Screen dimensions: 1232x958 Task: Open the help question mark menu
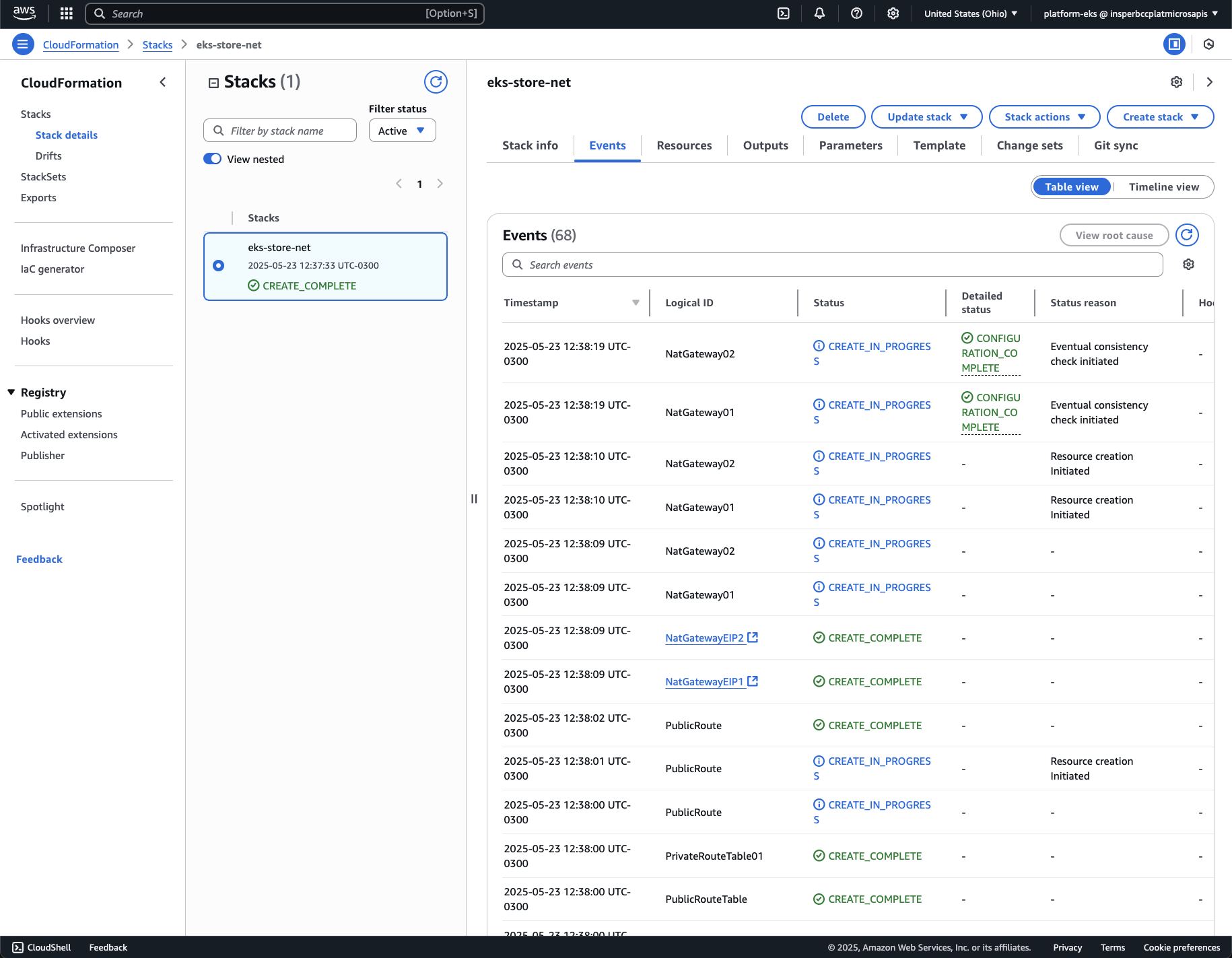(x=856, y=13)
